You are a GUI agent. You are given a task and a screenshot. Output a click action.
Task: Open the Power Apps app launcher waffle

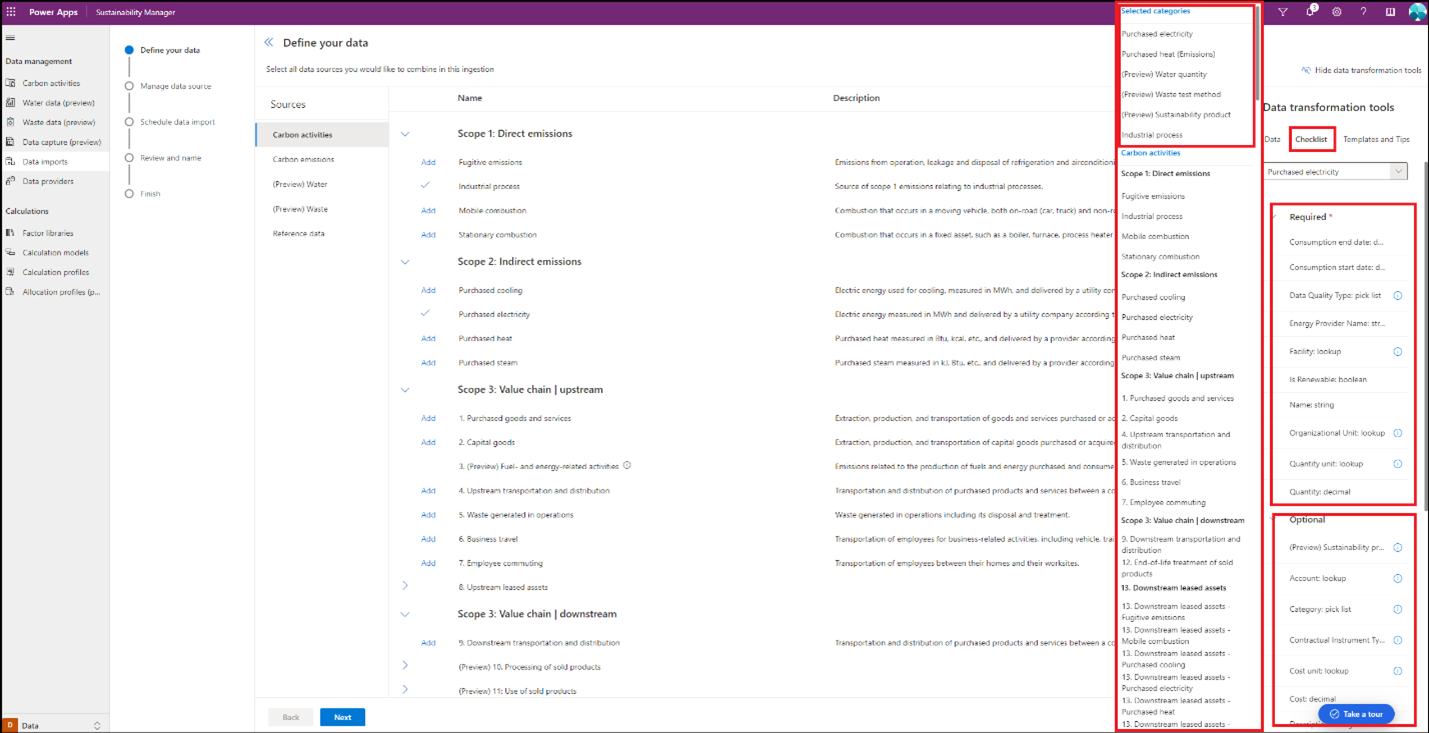tap(11, 12)
